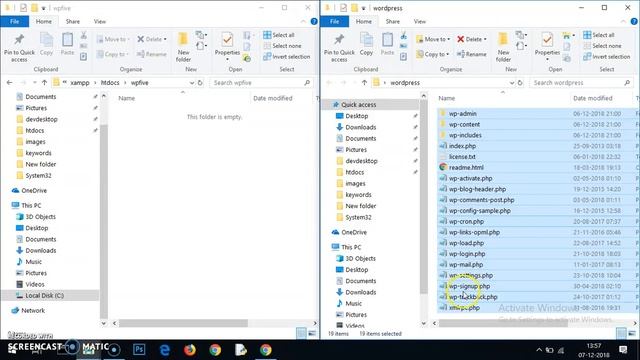The image size is (640, 360).
Task: Select Music in wordpress navigation pane
Action: coord(353,304)
